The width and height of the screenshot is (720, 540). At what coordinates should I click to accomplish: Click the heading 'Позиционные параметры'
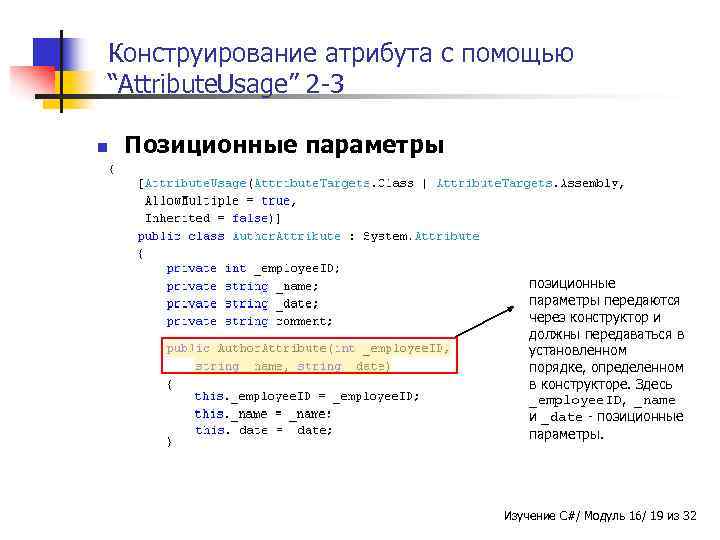click(x=284, y=145)
